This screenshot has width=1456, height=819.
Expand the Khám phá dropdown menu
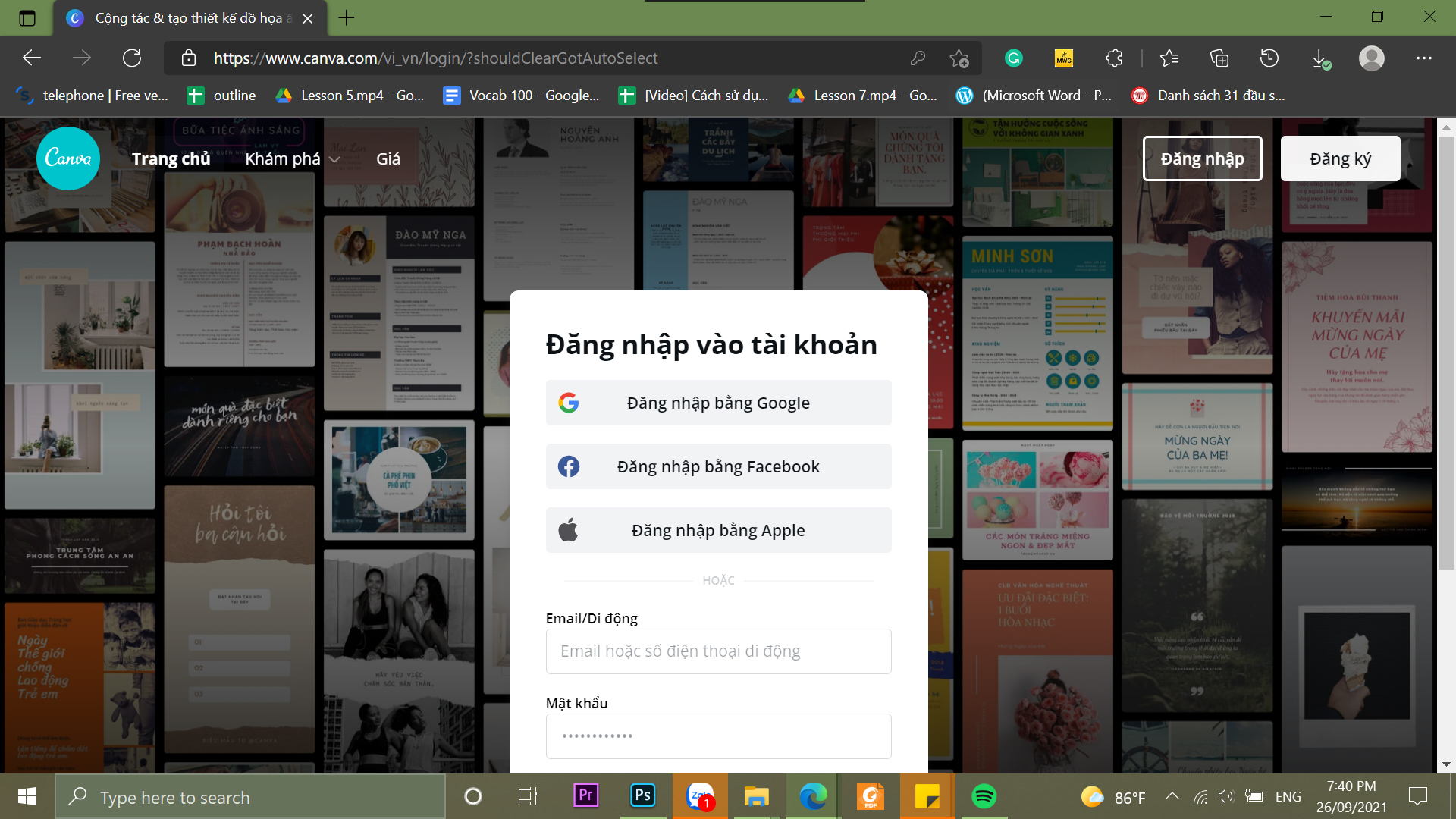(x=293, y=158)
